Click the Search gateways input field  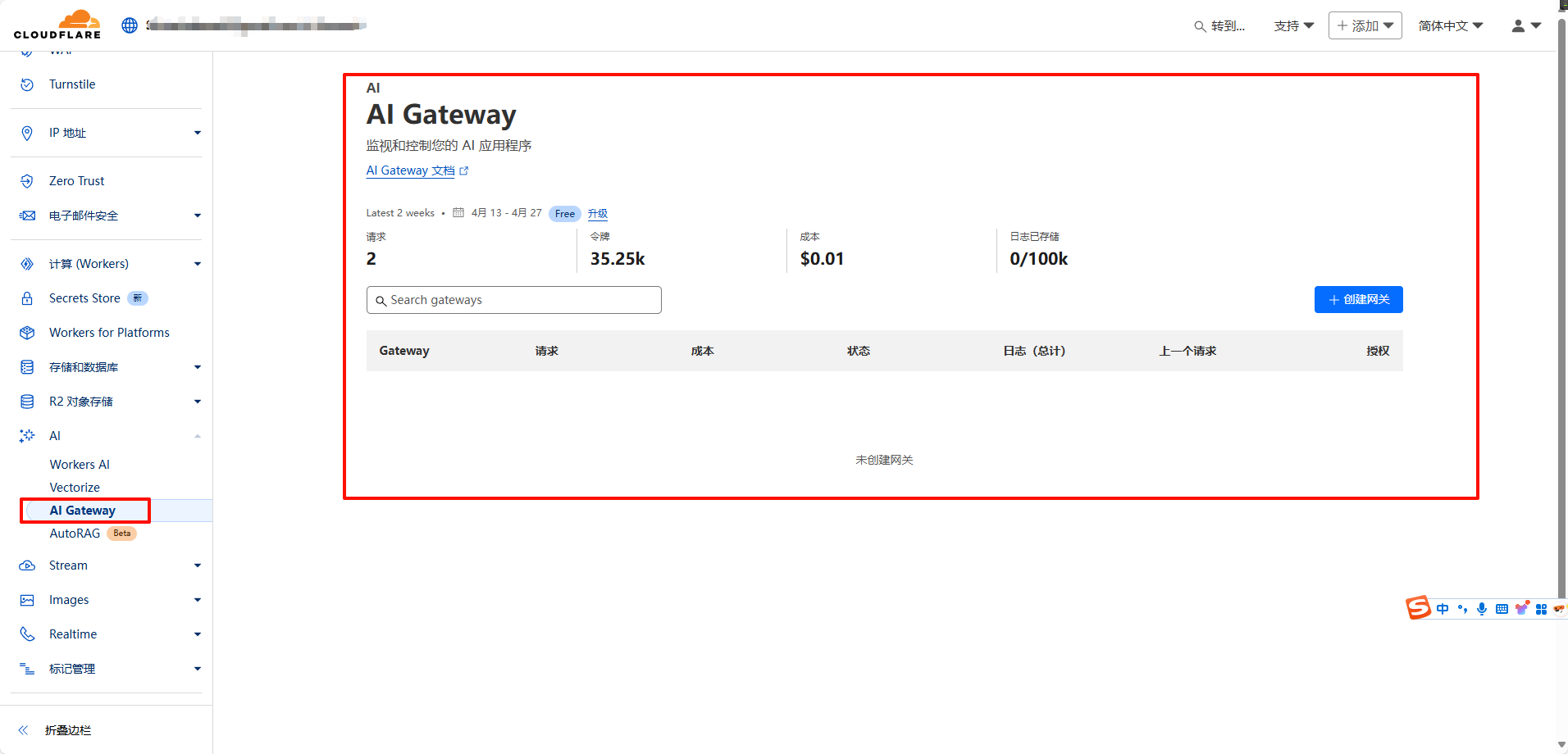point(514,300)
